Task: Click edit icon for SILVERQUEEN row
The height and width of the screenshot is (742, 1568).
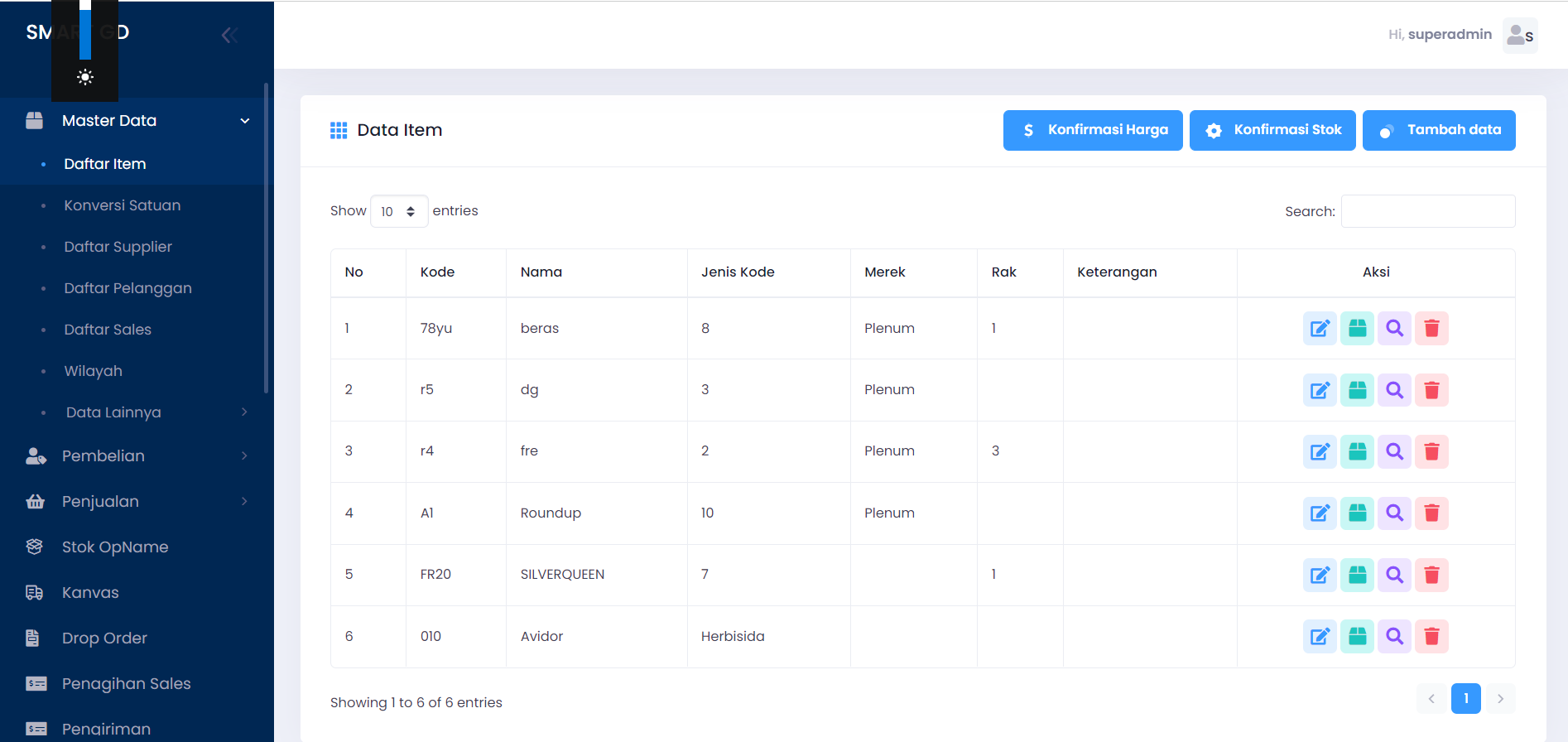Action: coord(1320,575)
